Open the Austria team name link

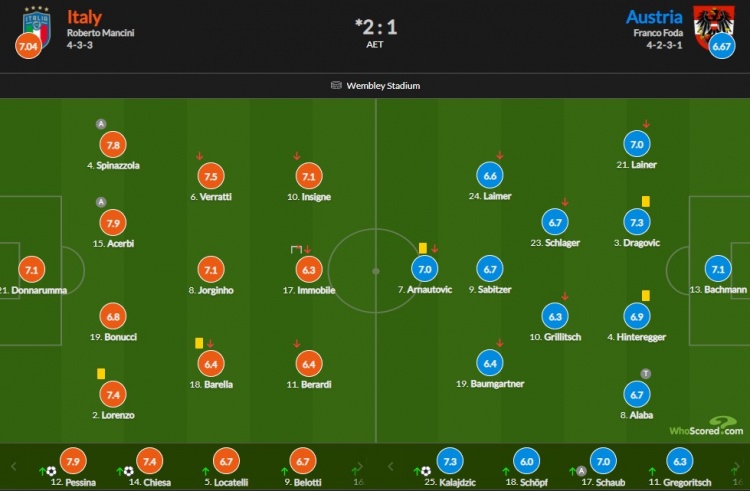[x=654, y=17]
